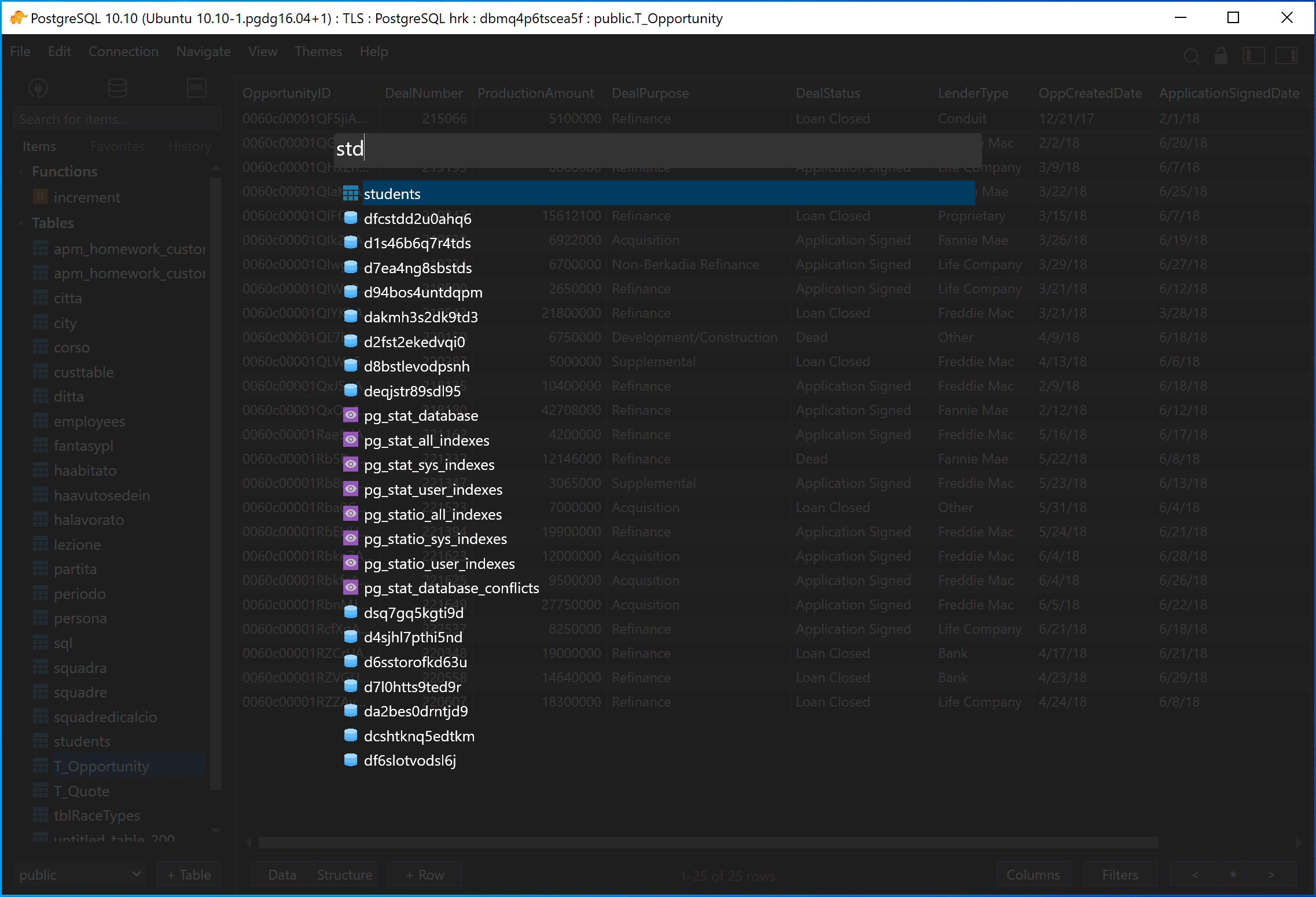The width and height of the screenshot is (1316, 897).
Task: Select the students table result
Action: point(659,193)
